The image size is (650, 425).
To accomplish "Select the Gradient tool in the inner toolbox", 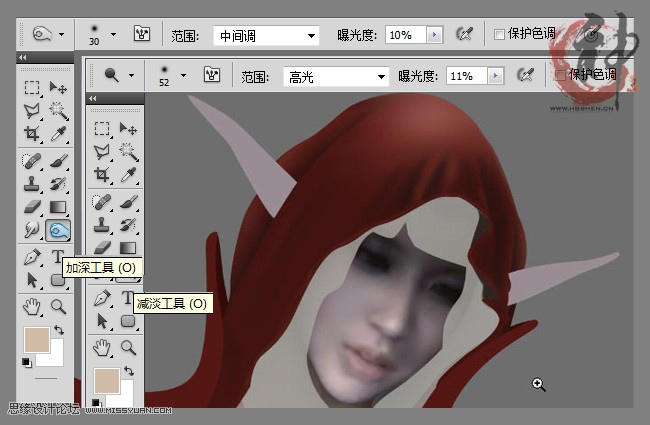I will (128, 248).
